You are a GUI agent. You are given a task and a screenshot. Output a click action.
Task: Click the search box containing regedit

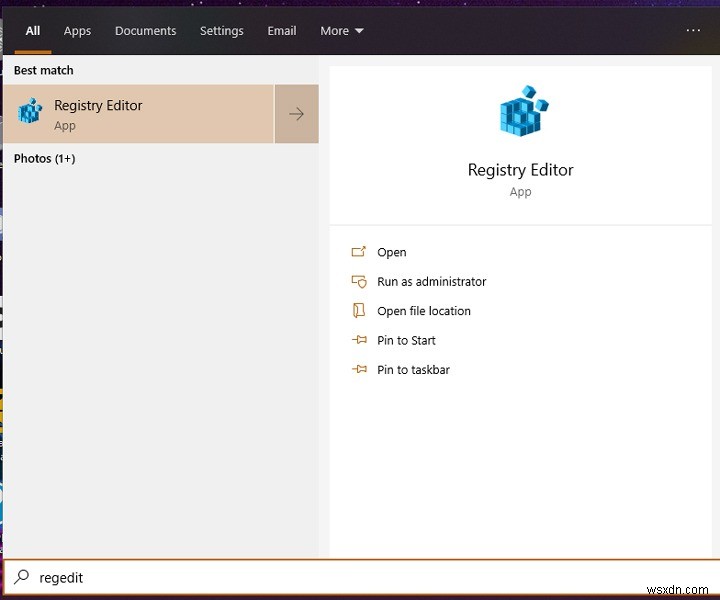362,578
